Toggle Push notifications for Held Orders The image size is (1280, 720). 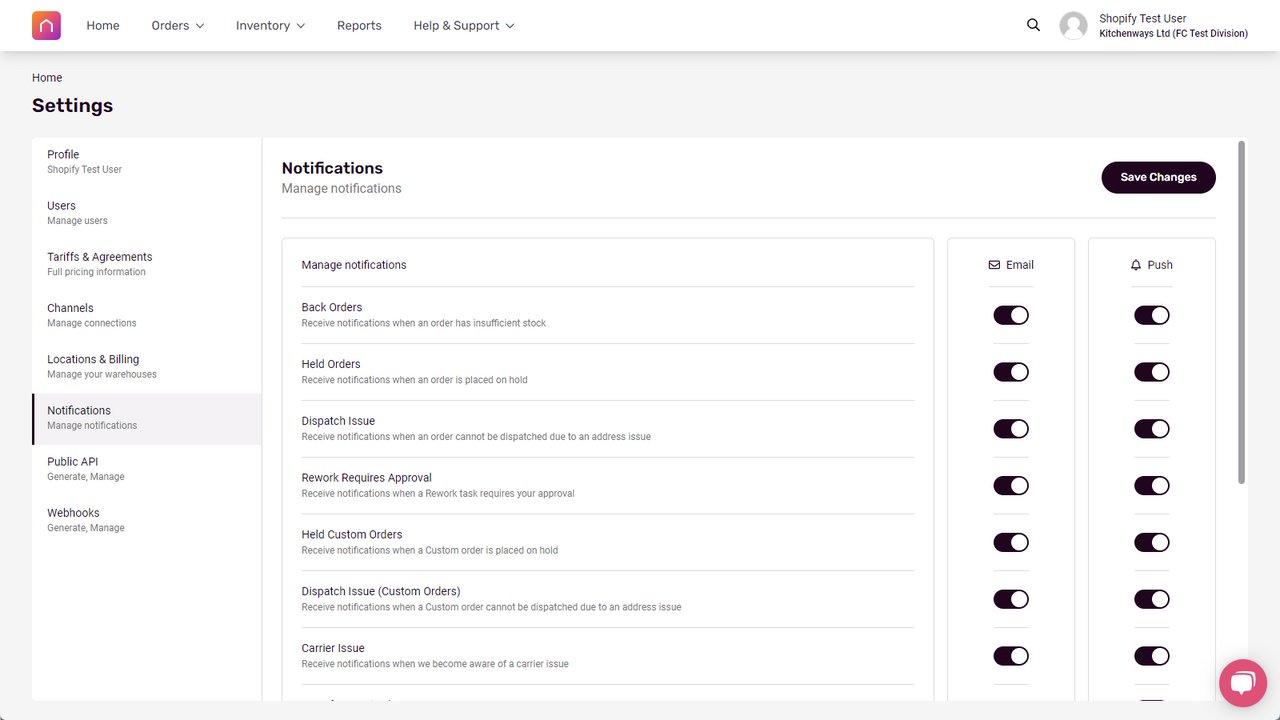point(1151,371)
